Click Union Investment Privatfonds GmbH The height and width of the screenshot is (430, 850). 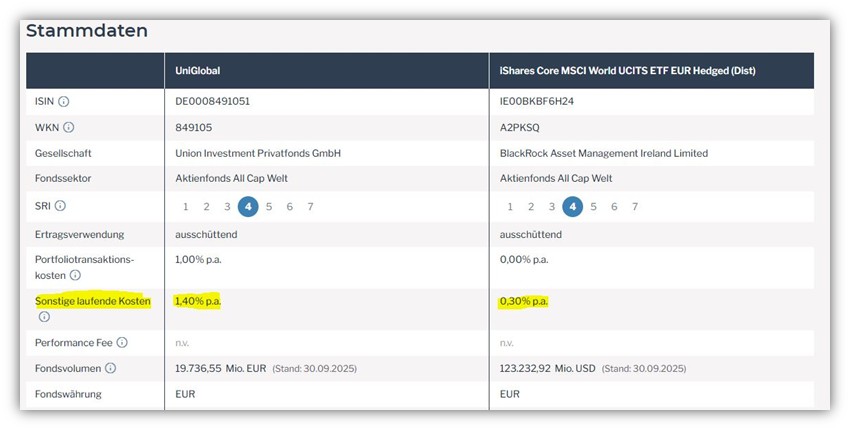[x=258, y=153]
